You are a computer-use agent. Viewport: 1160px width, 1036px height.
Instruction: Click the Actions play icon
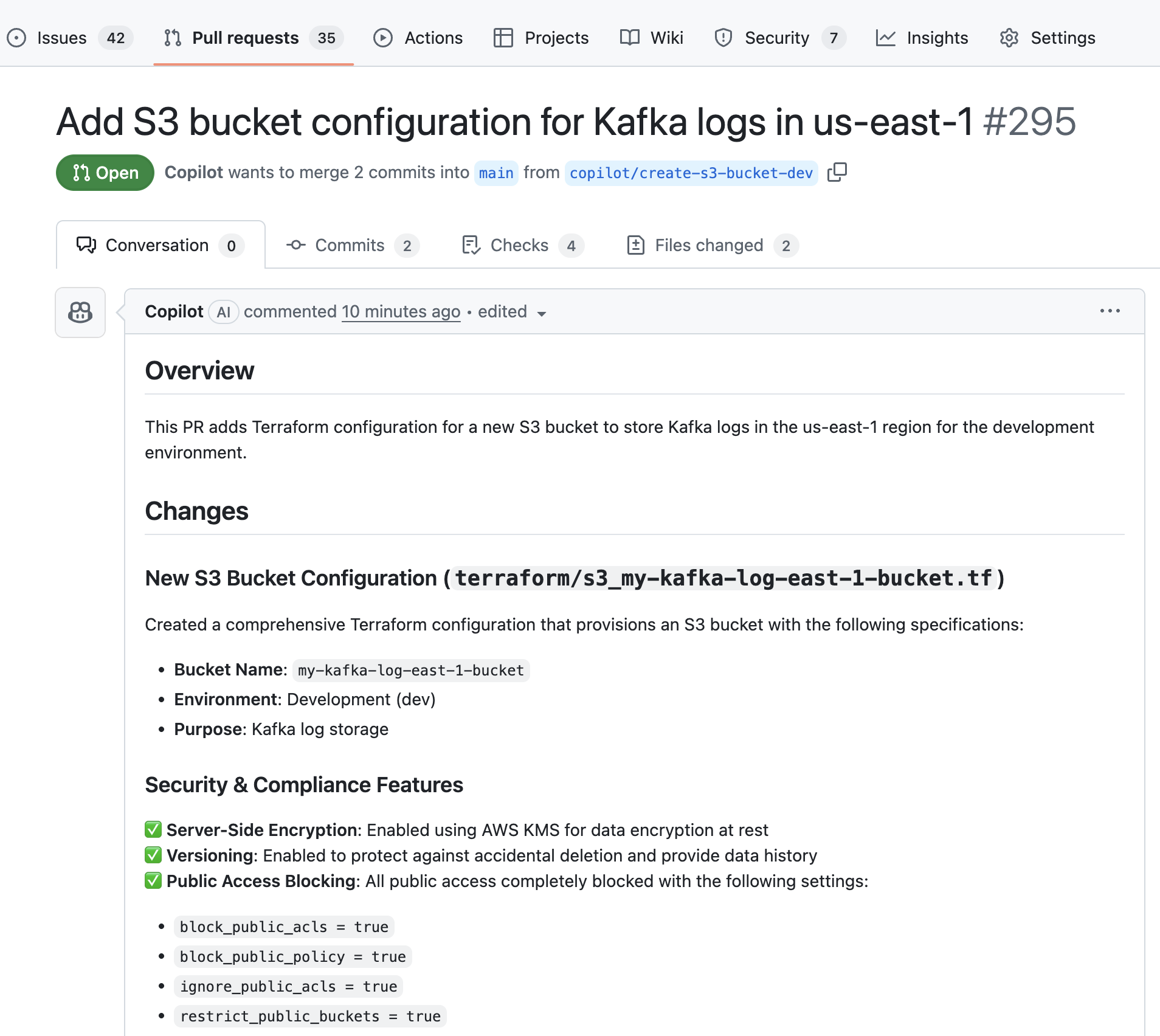[x=383, y=38]
